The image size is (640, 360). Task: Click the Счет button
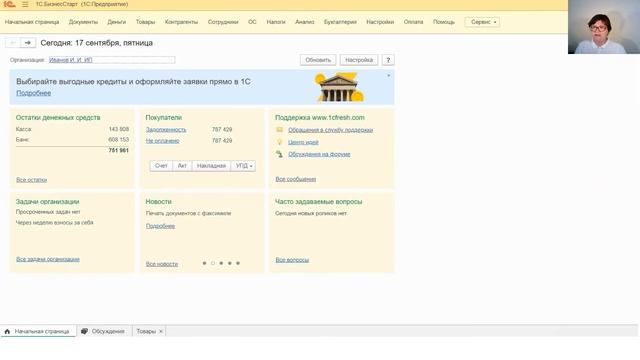click(x=161, y=166)
